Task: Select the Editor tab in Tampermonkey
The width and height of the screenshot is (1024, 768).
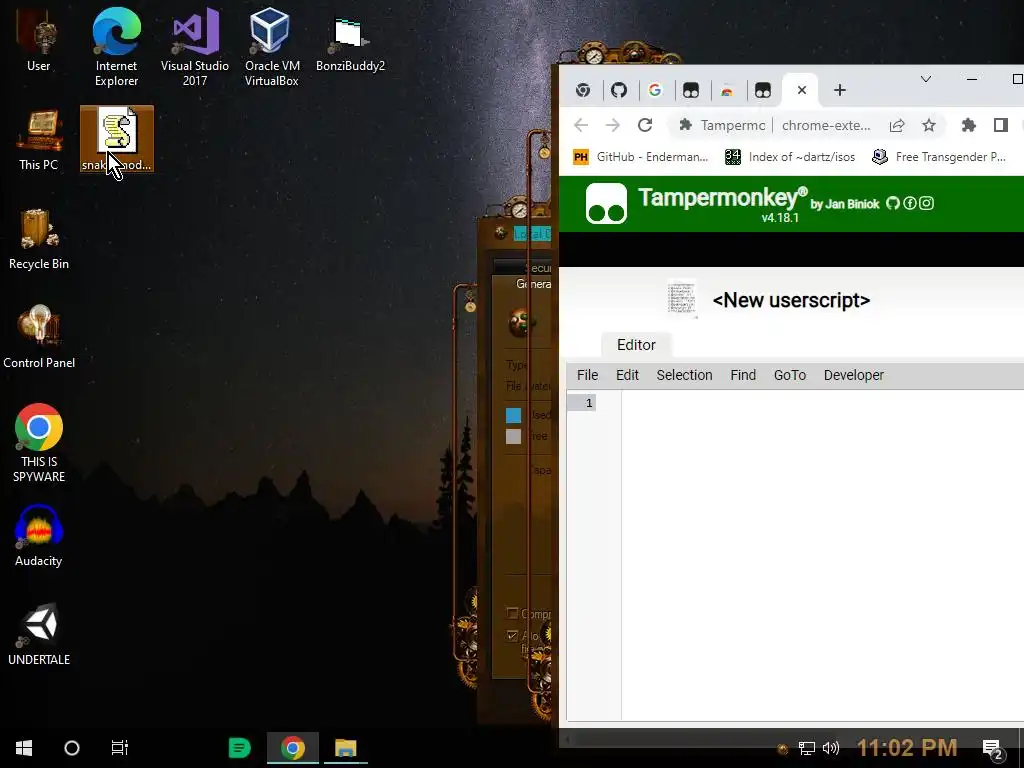Action: 636,345
